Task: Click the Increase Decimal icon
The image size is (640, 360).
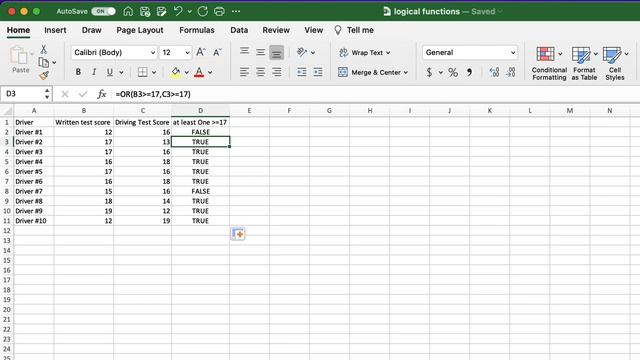Action: pos(494,72)
